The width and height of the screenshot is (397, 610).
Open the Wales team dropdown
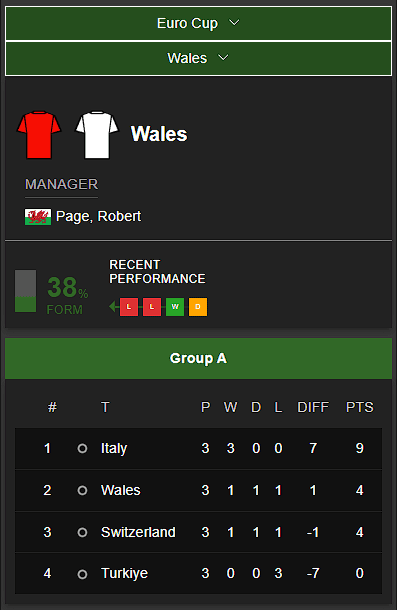pos(198,58)
